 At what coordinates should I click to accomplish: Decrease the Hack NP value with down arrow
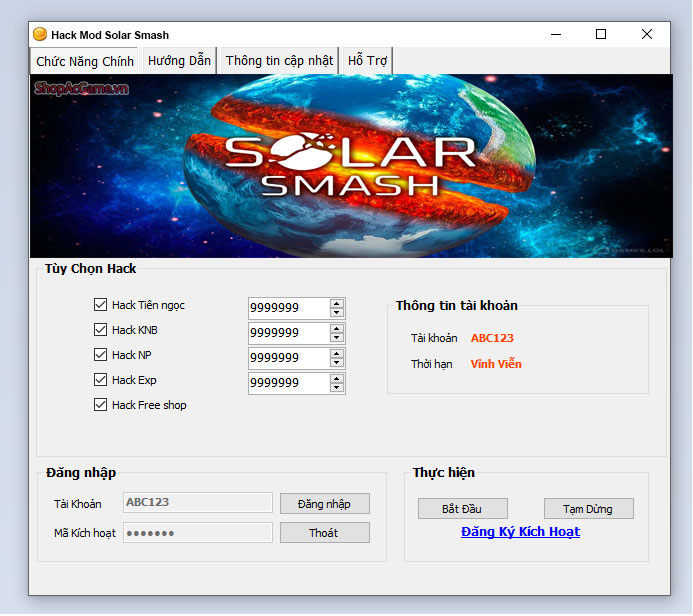(337, 363)
